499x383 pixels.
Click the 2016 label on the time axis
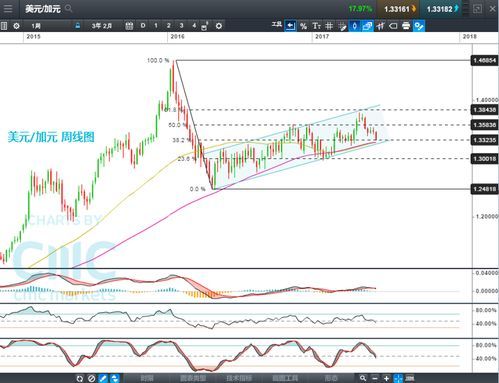(177, 36)
